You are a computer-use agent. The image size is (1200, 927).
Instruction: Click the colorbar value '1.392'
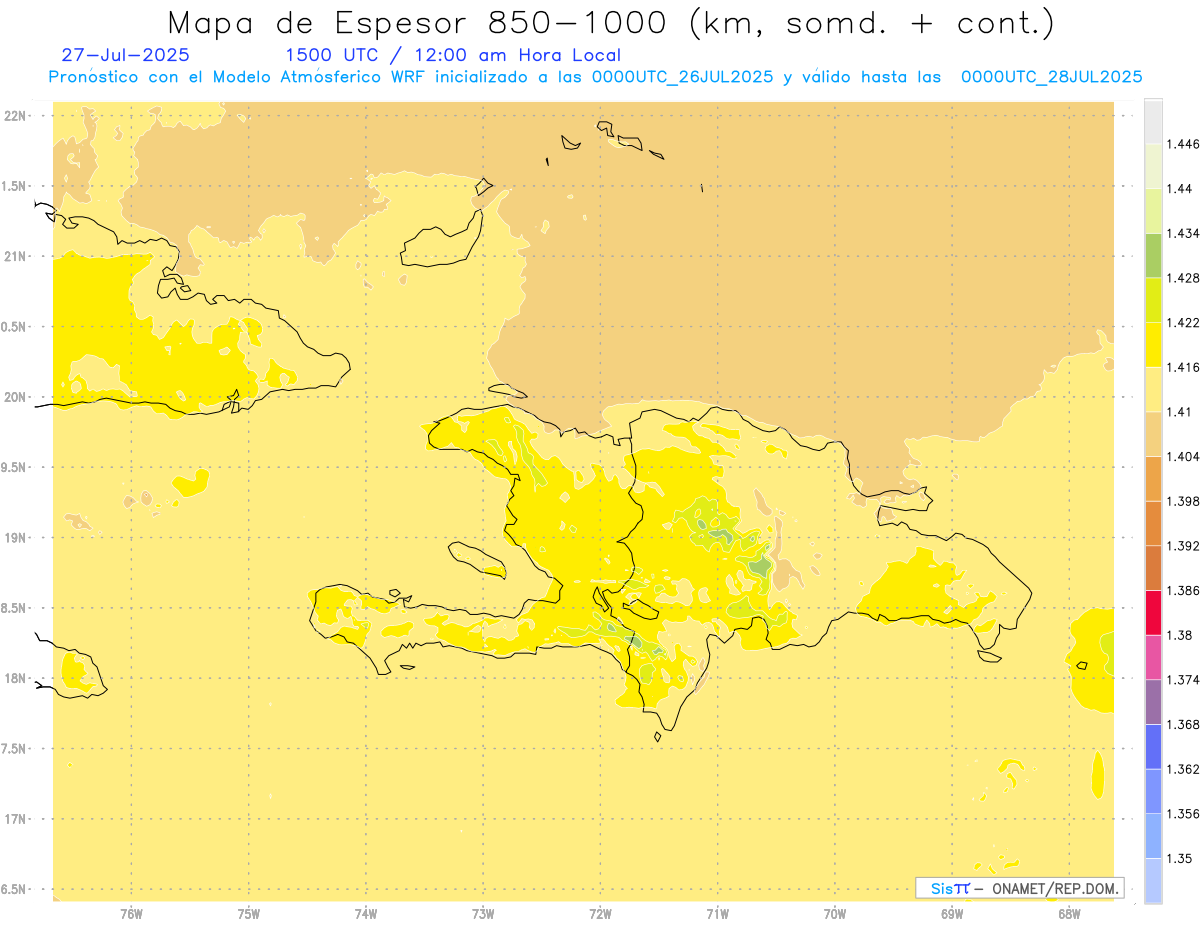(x=1185, y=546)
